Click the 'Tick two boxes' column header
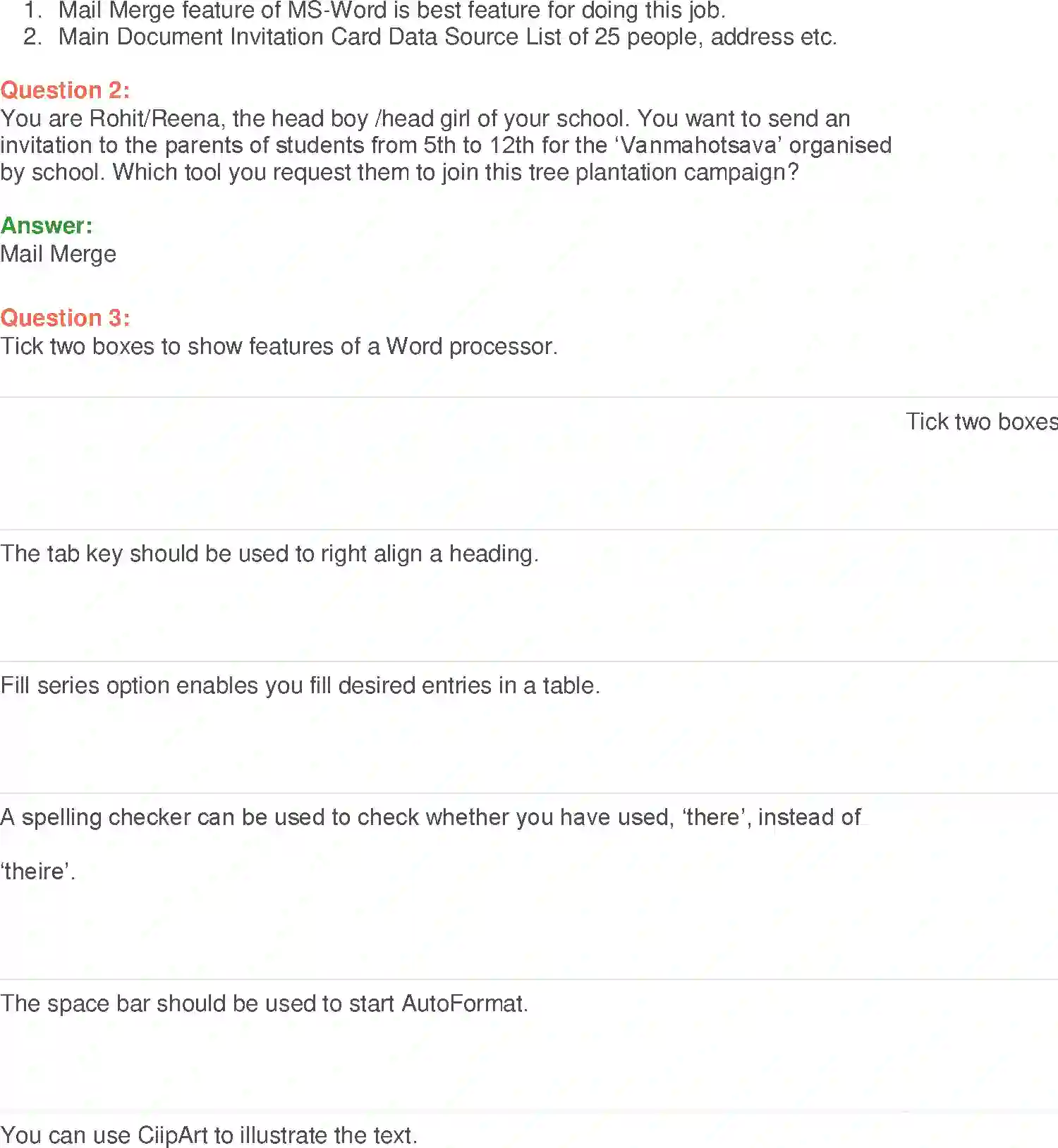Viewport: 1058px width, 1148px height. tap(981, 422)
